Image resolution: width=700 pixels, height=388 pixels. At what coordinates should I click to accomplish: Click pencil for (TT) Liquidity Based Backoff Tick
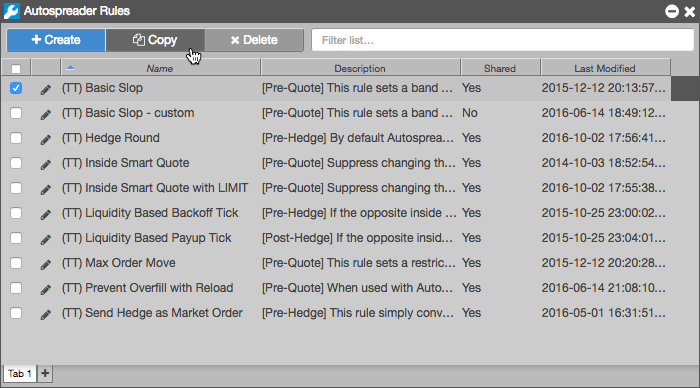(x=46, y=214)
